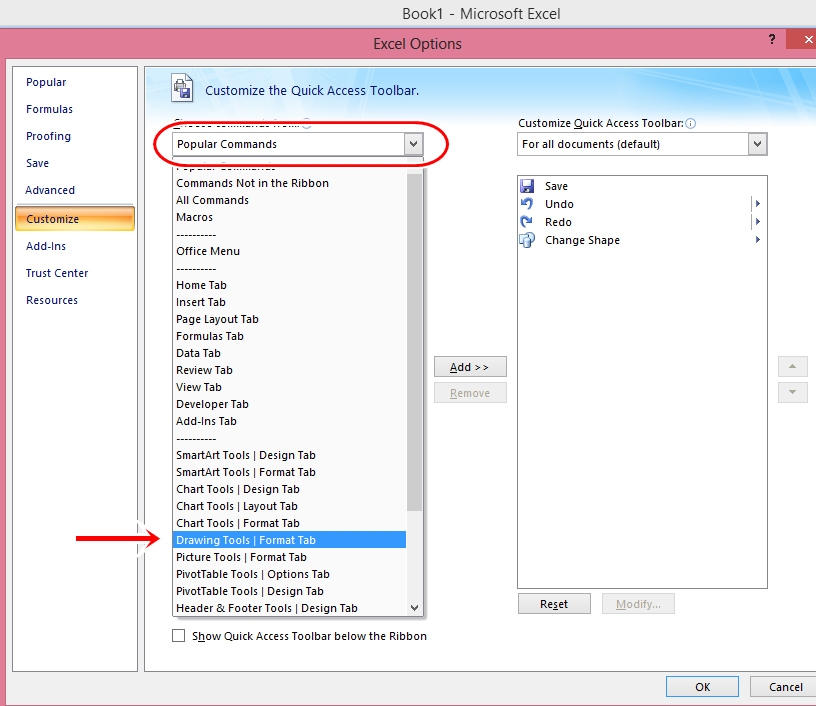Open the Formulas category
This screenshot has width=816, height=706.
coord(49,109)
